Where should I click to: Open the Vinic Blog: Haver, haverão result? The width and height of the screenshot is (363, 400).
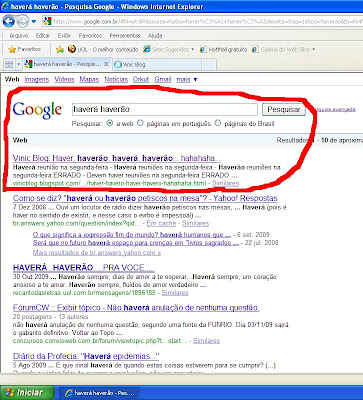click(x=117, y=158)
